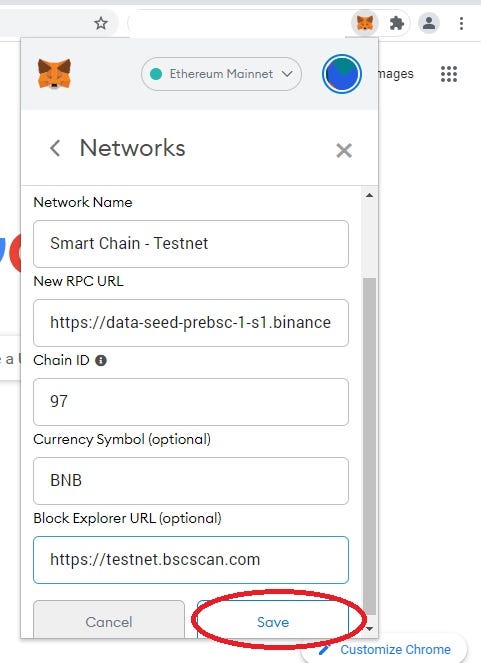Select the Currency Symbol BNB field
This screenshot has width=481, height=663.
191,481
